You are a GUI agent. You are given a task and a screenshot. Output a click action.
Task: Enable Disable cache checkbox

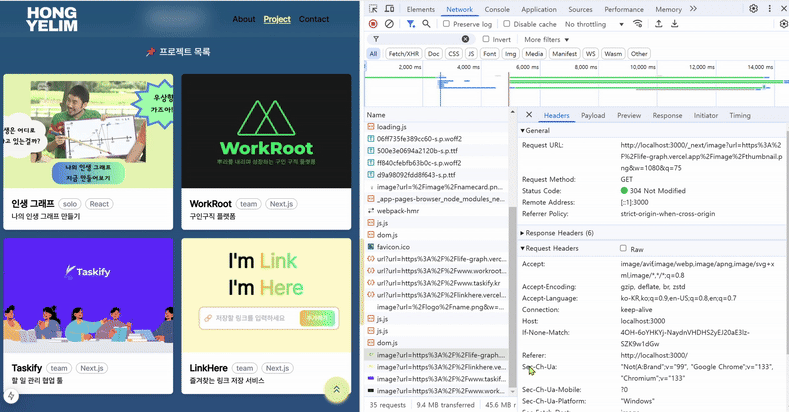(x=507, y=24)
